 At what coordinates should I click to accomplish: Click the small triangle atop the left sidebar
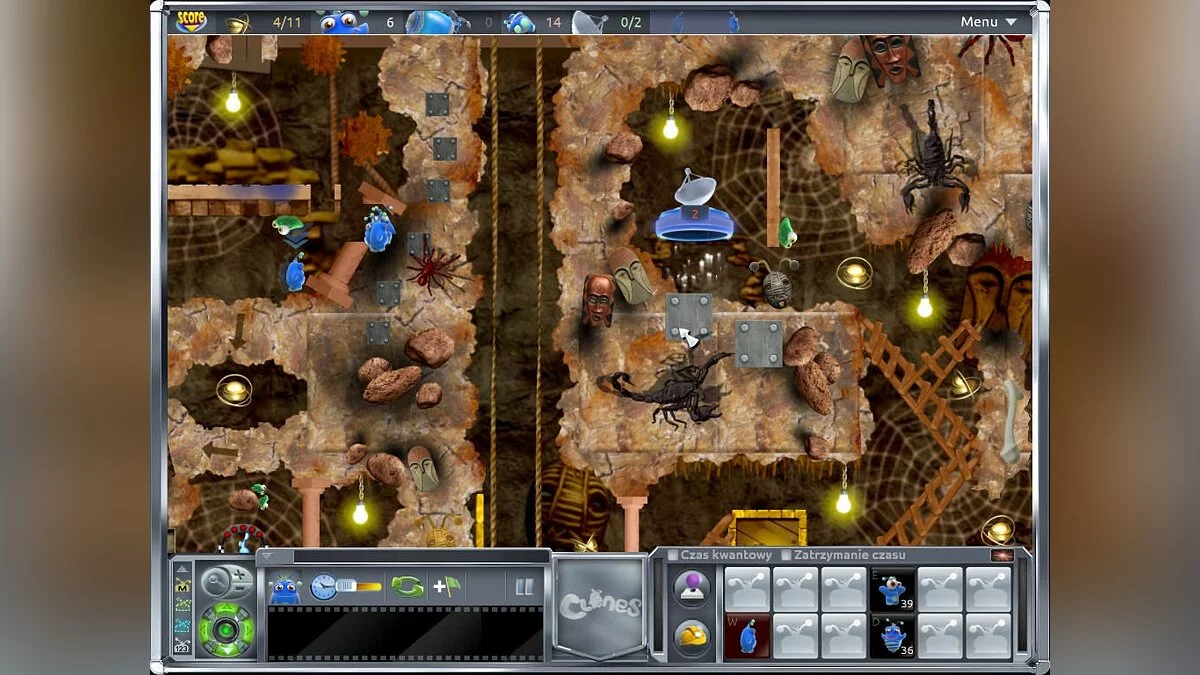click(183, 568)
